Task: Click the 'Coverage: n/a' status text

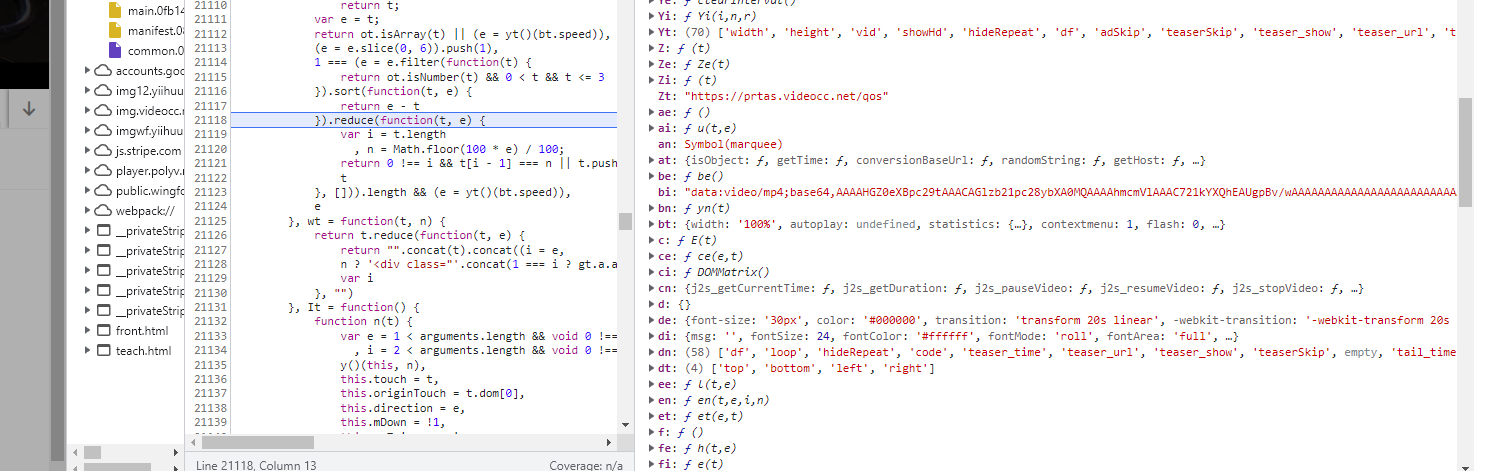Action: coord(587,465)
